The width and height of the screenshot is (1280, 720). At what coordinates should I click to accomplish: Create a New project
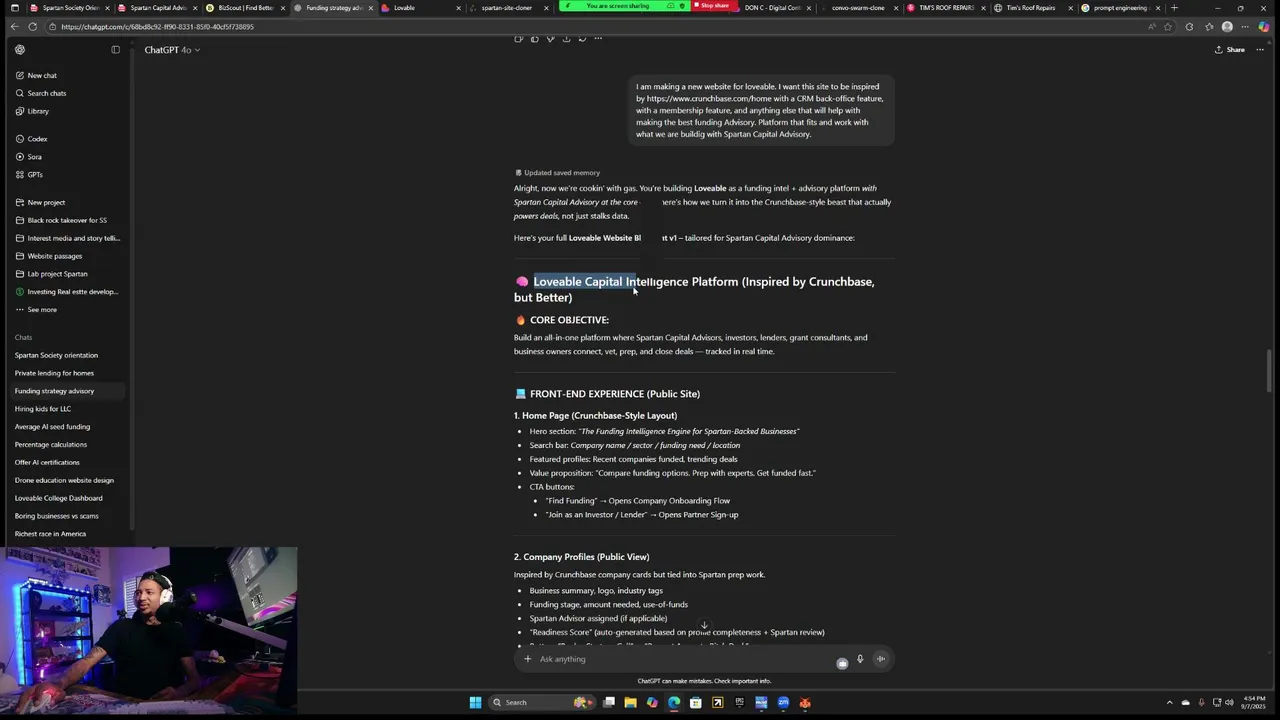tap(40, 202)
